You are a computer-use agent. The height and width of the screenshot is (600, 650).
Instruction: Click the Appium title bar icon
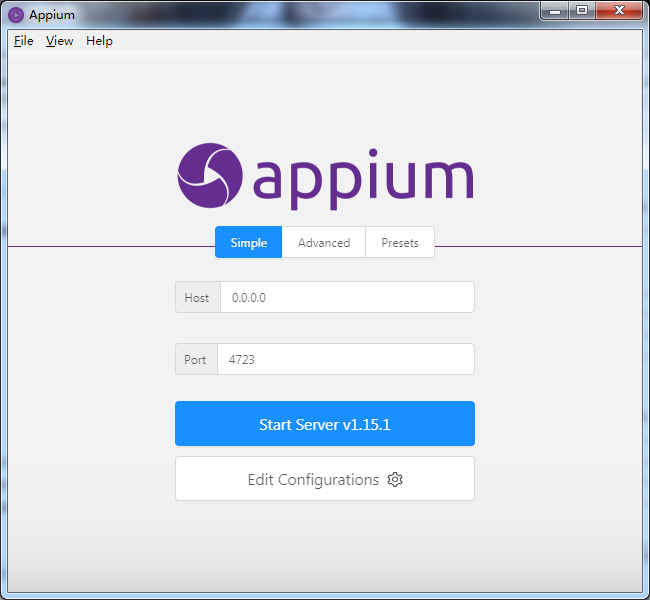[16, 15]
